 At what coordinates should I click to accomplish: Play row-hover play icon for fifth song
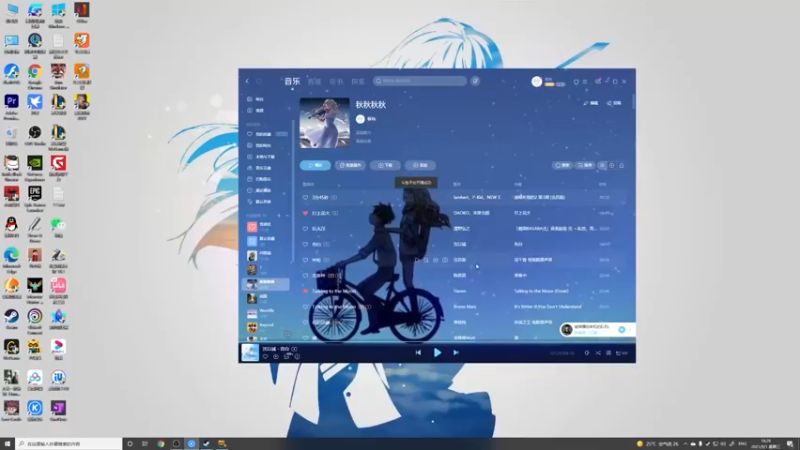tap(416, 260)
